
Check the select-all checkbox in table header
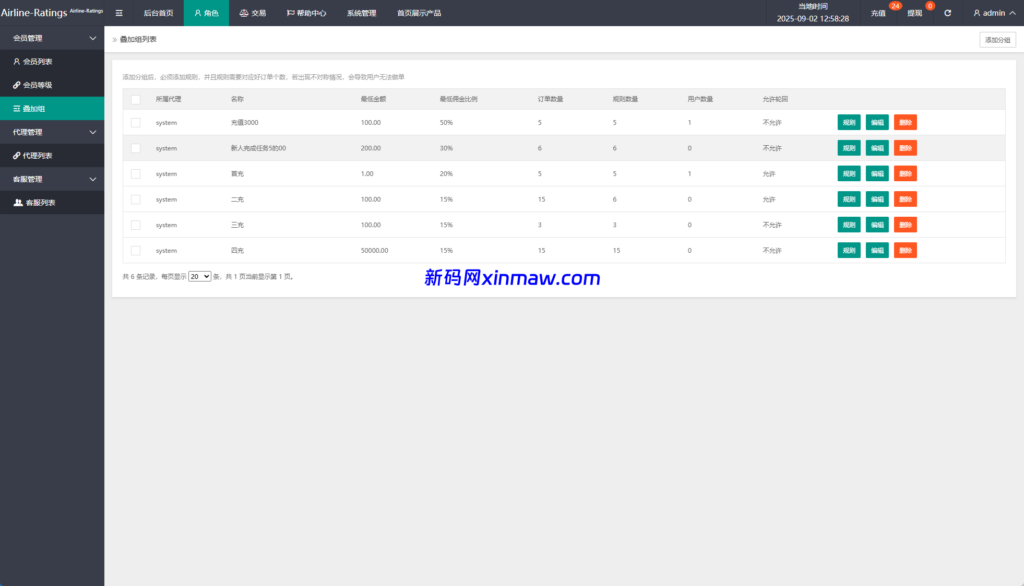tap(135, 99)
